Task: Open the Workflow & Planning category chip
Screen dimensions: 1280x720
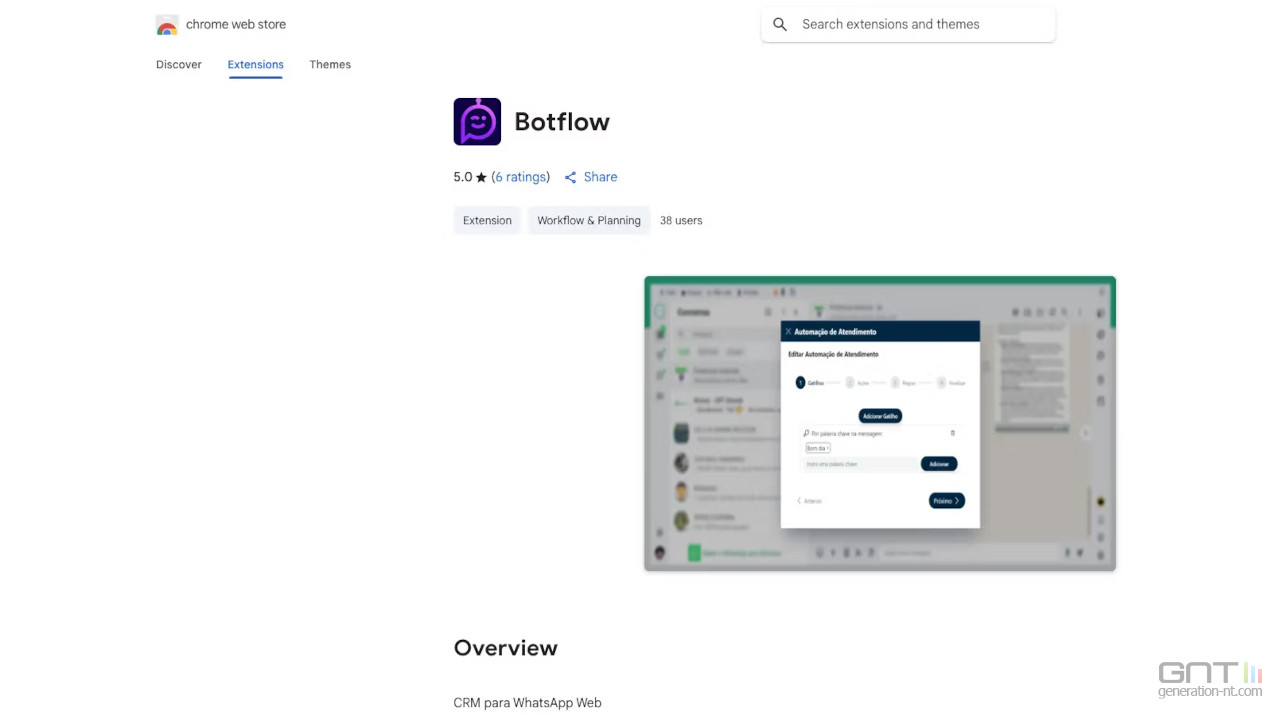Action: pos(589,221)
